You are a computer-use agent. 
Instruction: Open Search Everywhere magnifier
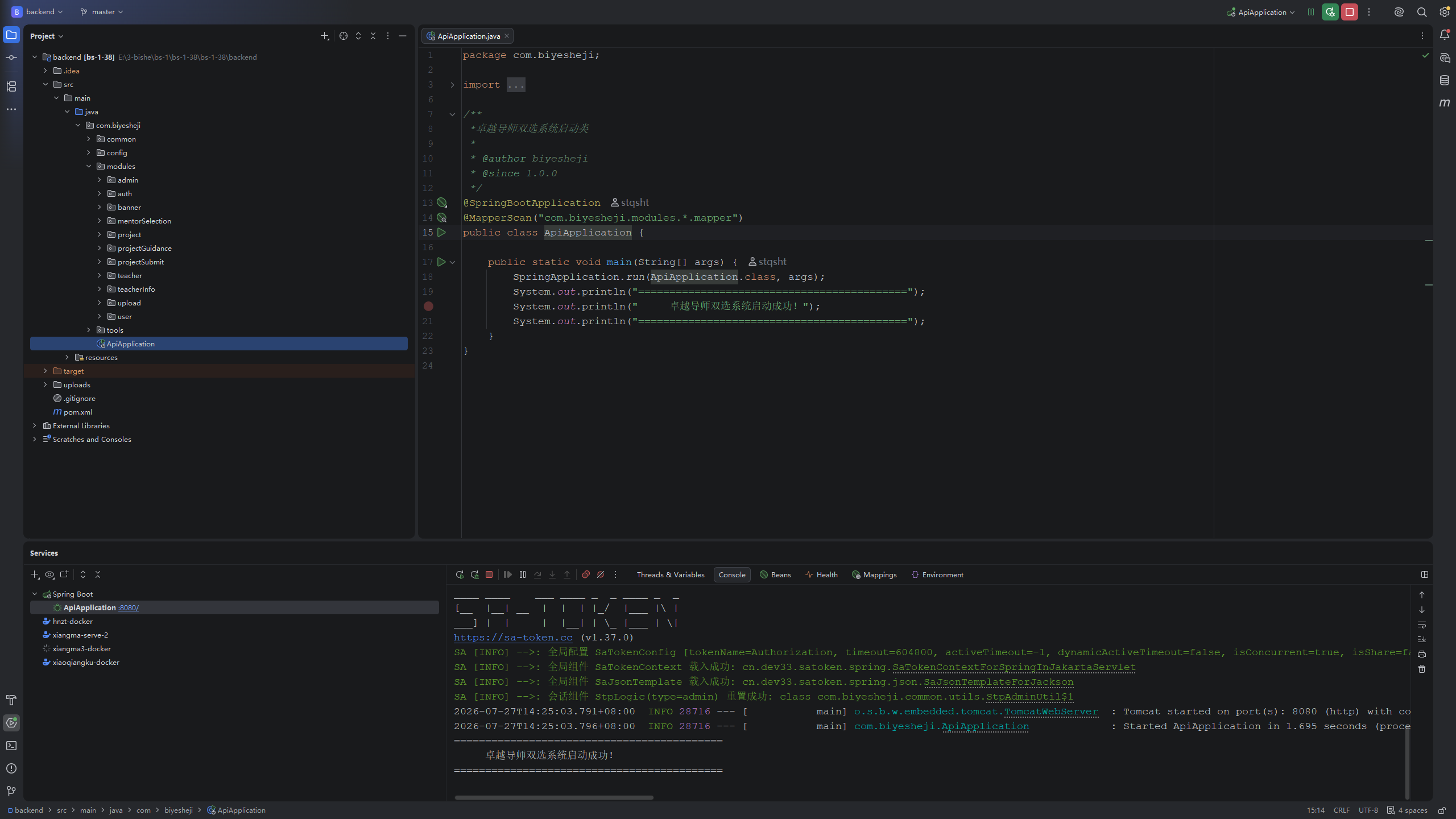coord(1422,12)
